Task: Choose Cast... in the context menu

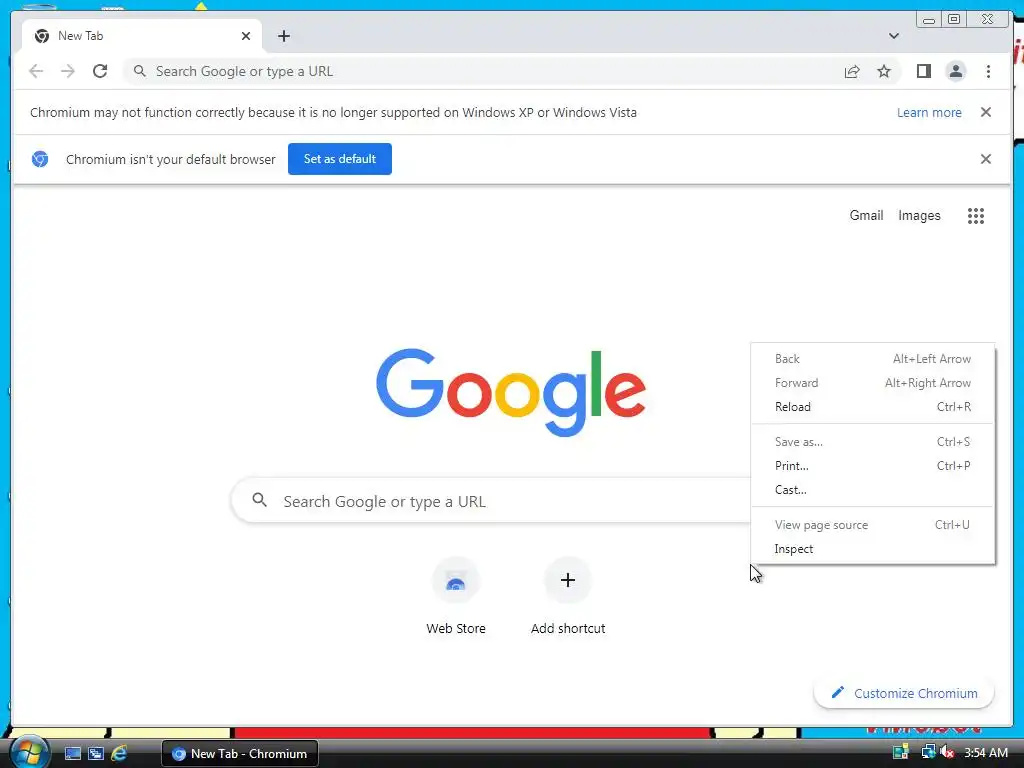Action: (x=872, y=490)
